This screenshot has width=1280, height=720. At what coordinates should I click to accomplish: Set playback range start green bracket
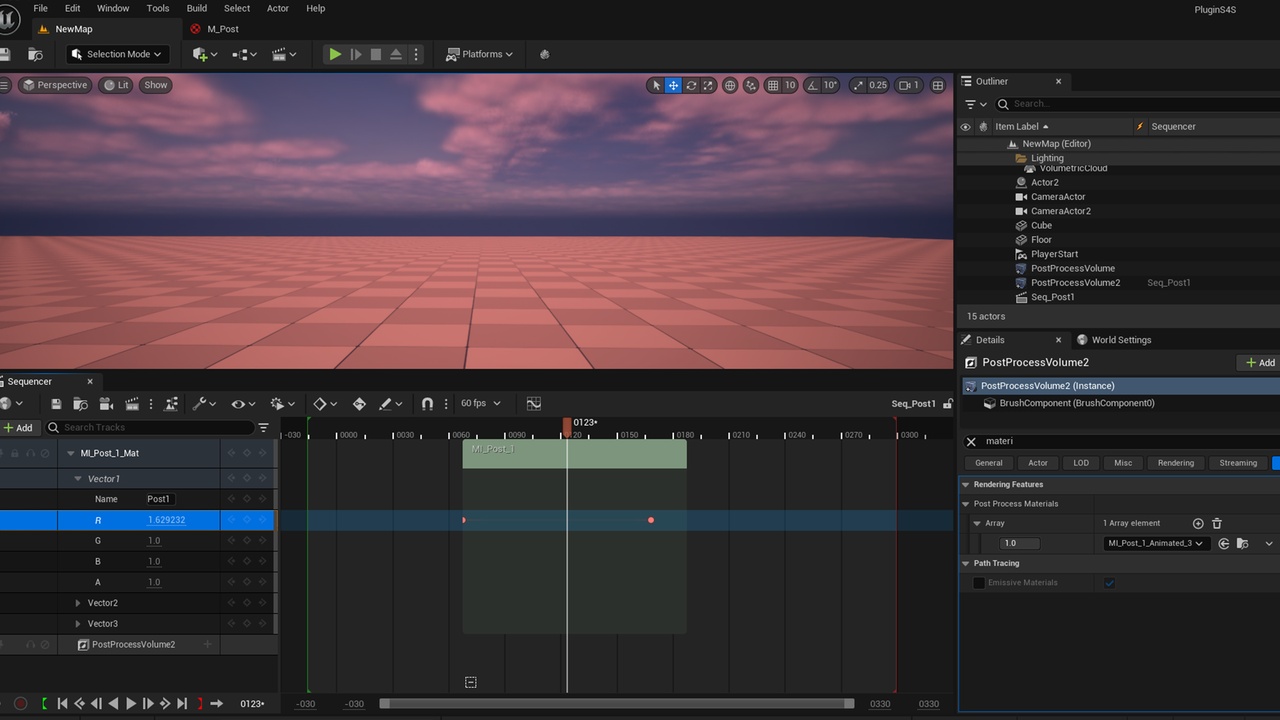pos(44,704)
